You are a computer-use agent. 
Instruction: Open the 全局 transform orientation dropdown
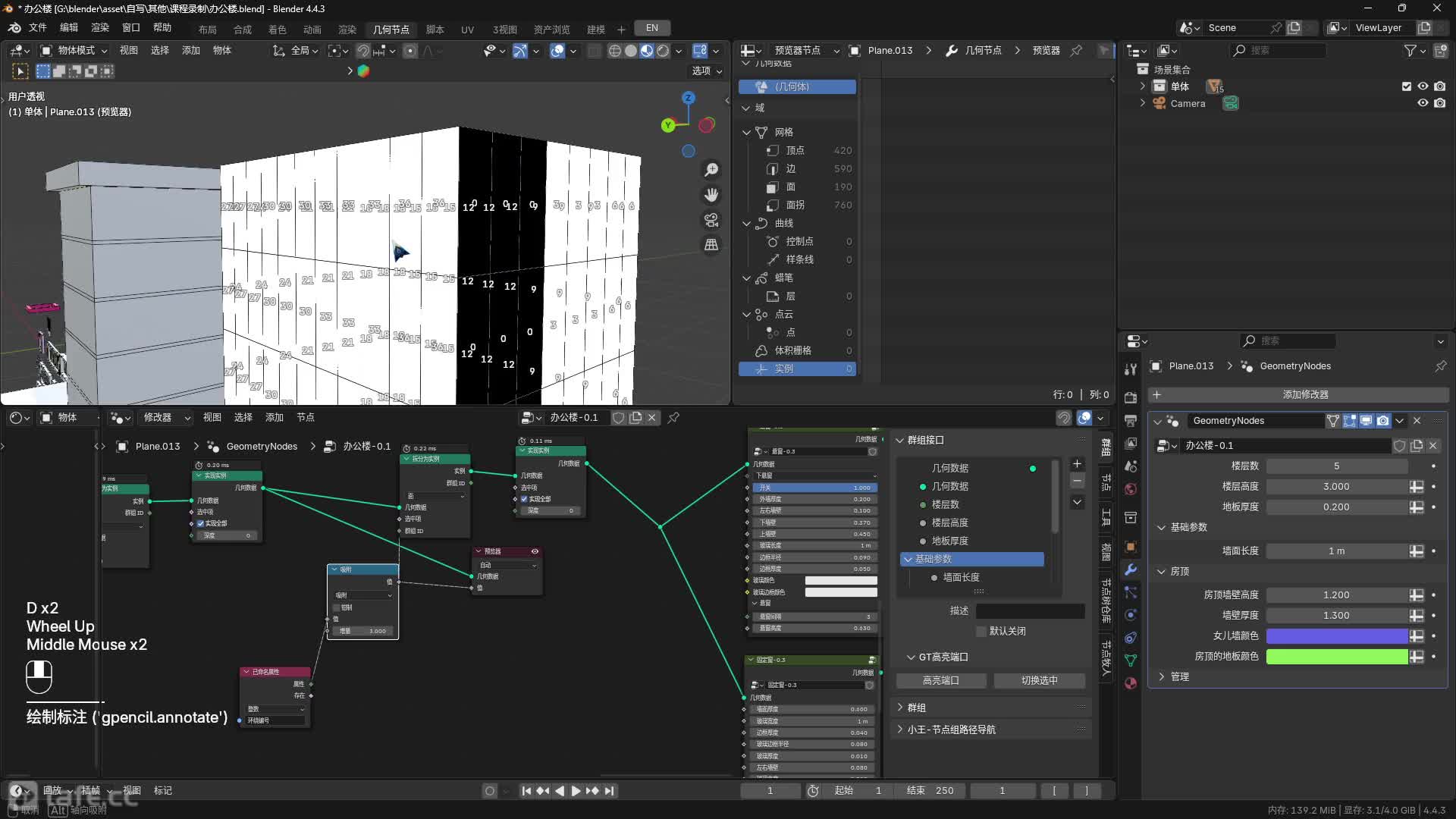(x=297, y=51)
